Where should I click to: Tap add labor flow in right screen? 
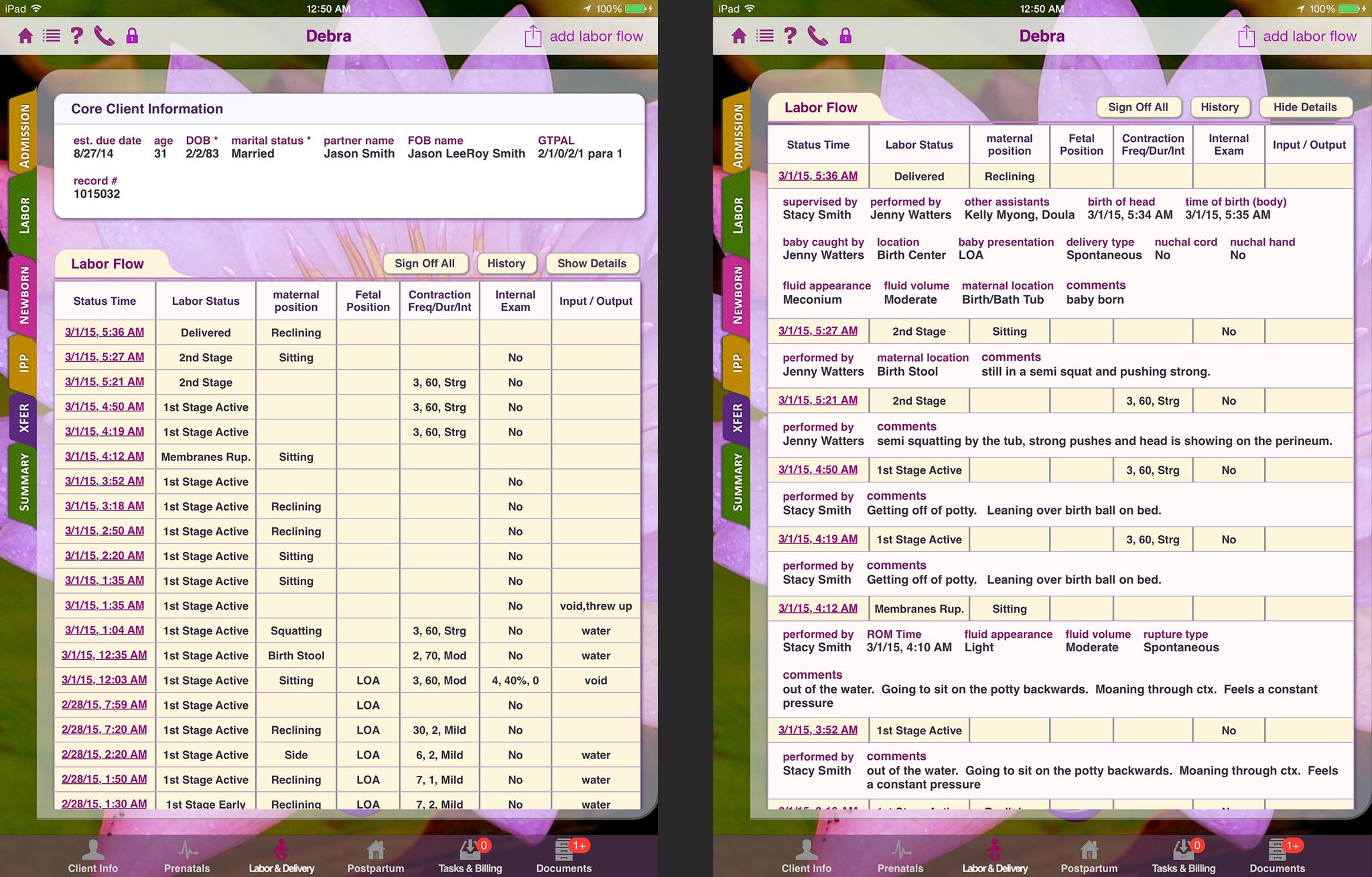(x=1310, y=36)
